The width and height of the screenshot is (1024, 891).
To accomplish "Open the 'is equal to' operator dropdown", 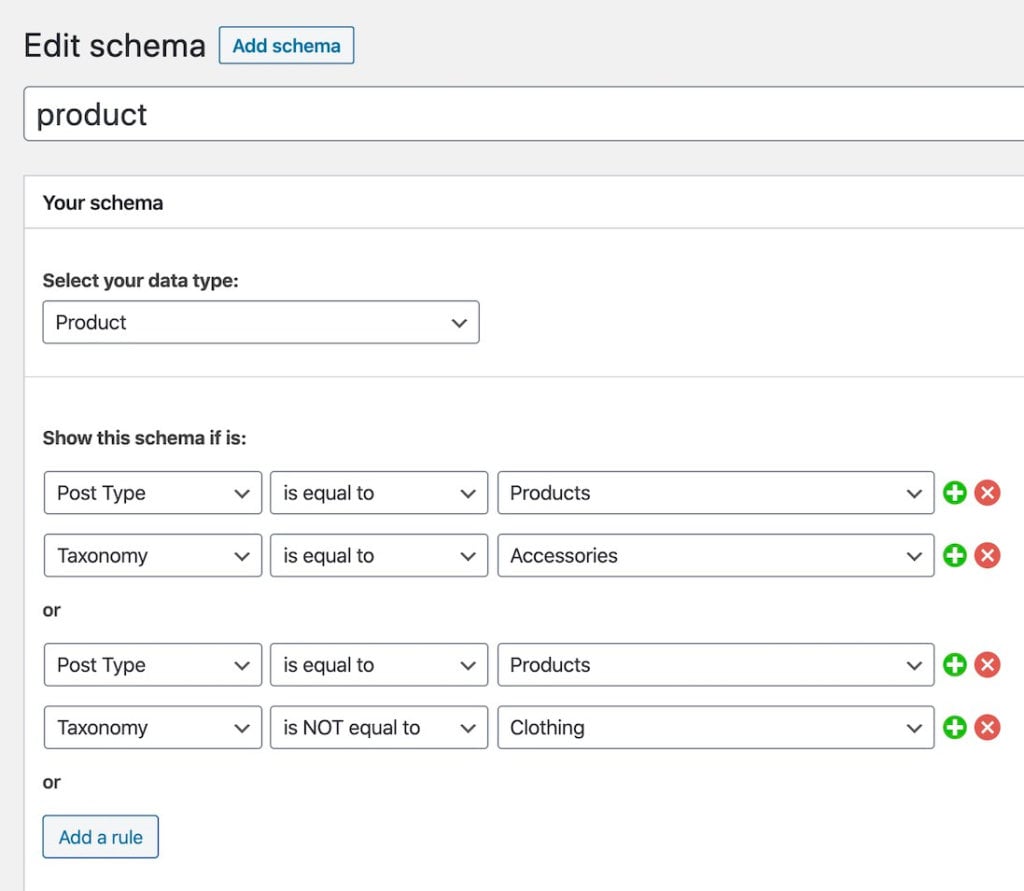I will coord(378,492).
